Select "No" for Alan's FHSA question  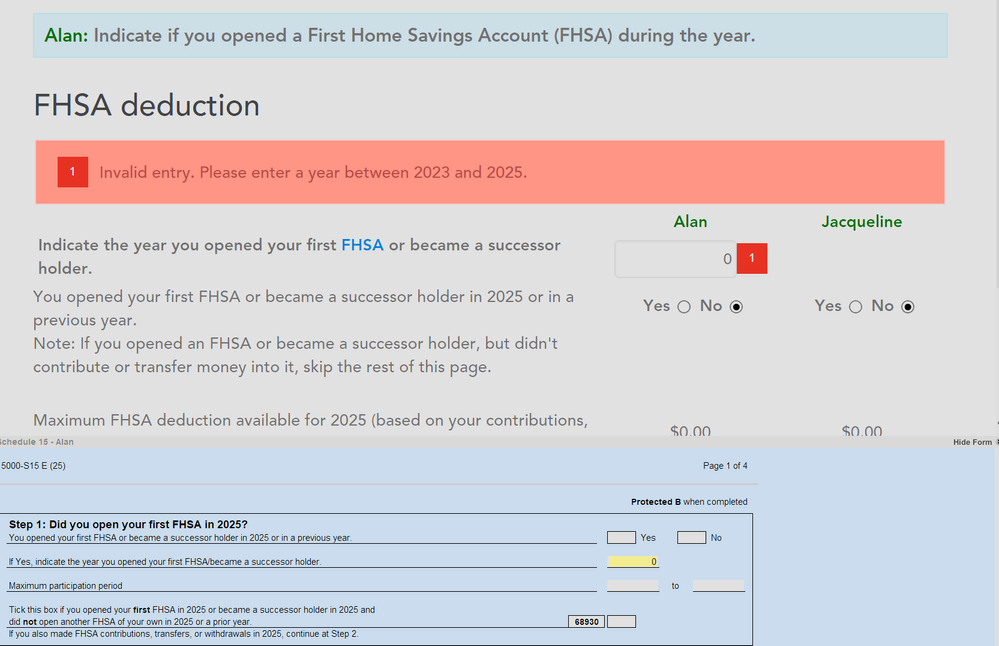[x=735, y=307]
